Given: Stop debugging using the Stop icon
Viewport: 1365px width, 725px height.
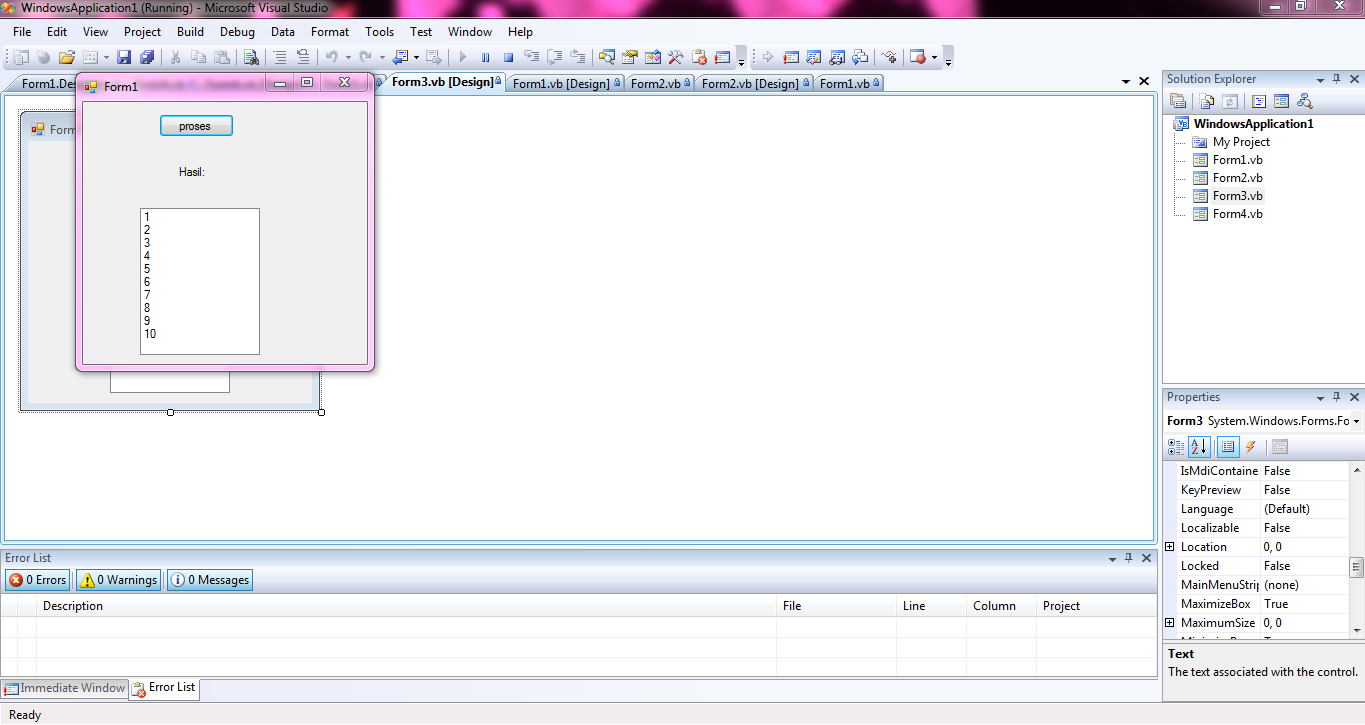Looking at the screenshot, I should [x=508, y=57].
